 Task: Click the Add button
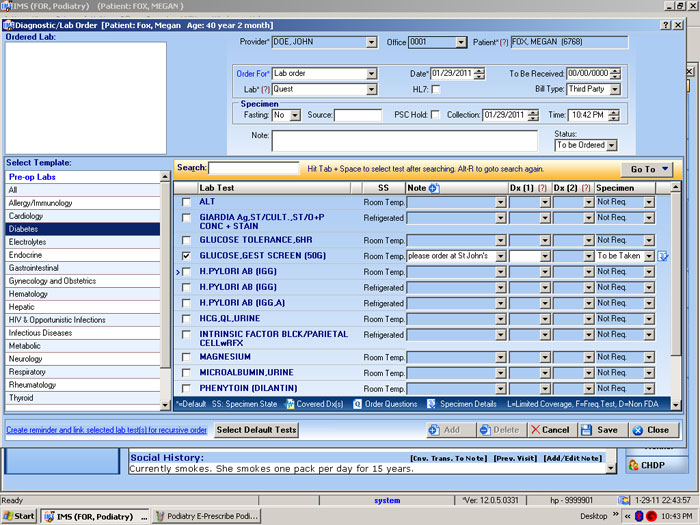451,430
